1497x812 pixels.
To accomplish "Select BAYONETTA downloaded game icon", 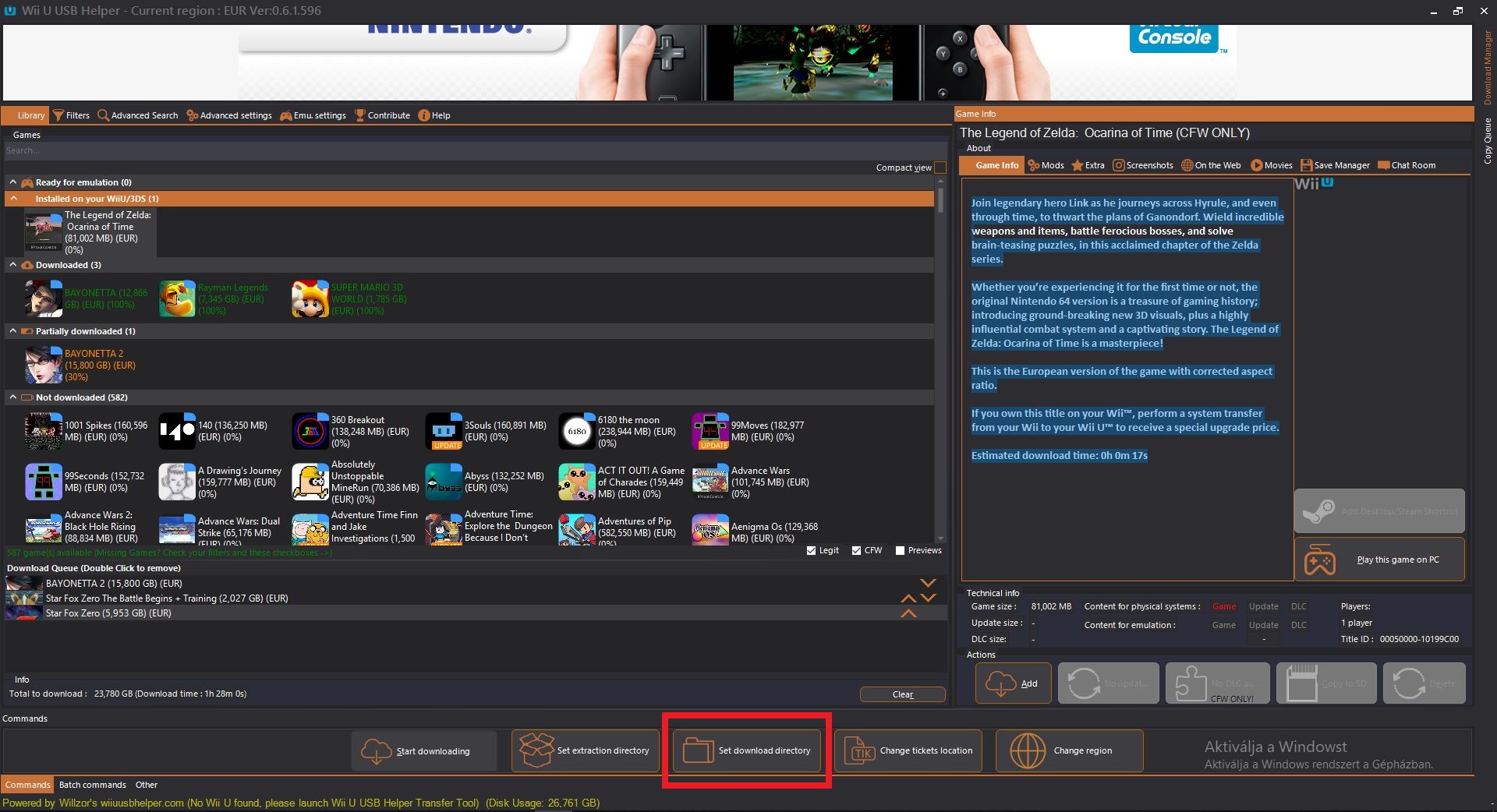I will 44,298.
